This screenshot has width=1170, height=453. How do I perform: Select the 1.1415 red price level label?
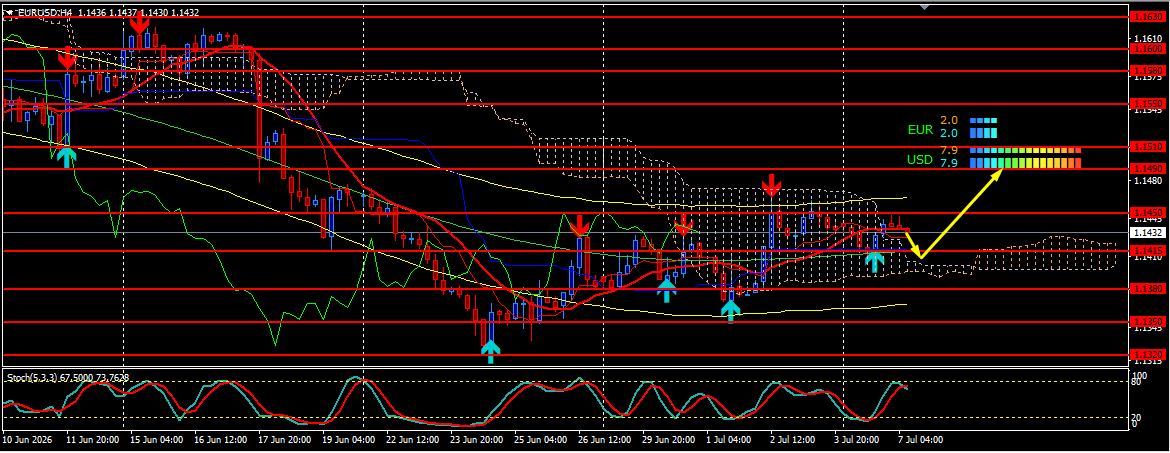click(1148, 251)
